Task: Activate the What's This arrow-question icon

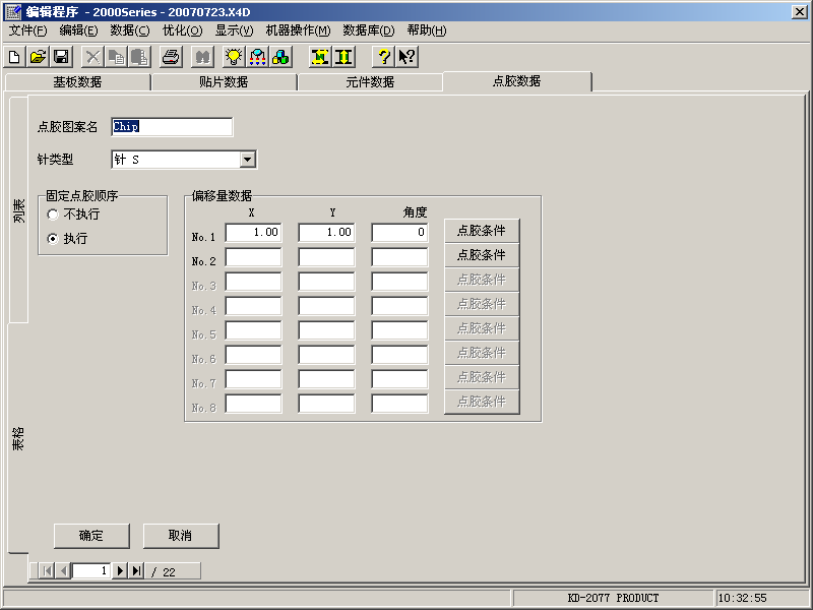Action: 406,57
